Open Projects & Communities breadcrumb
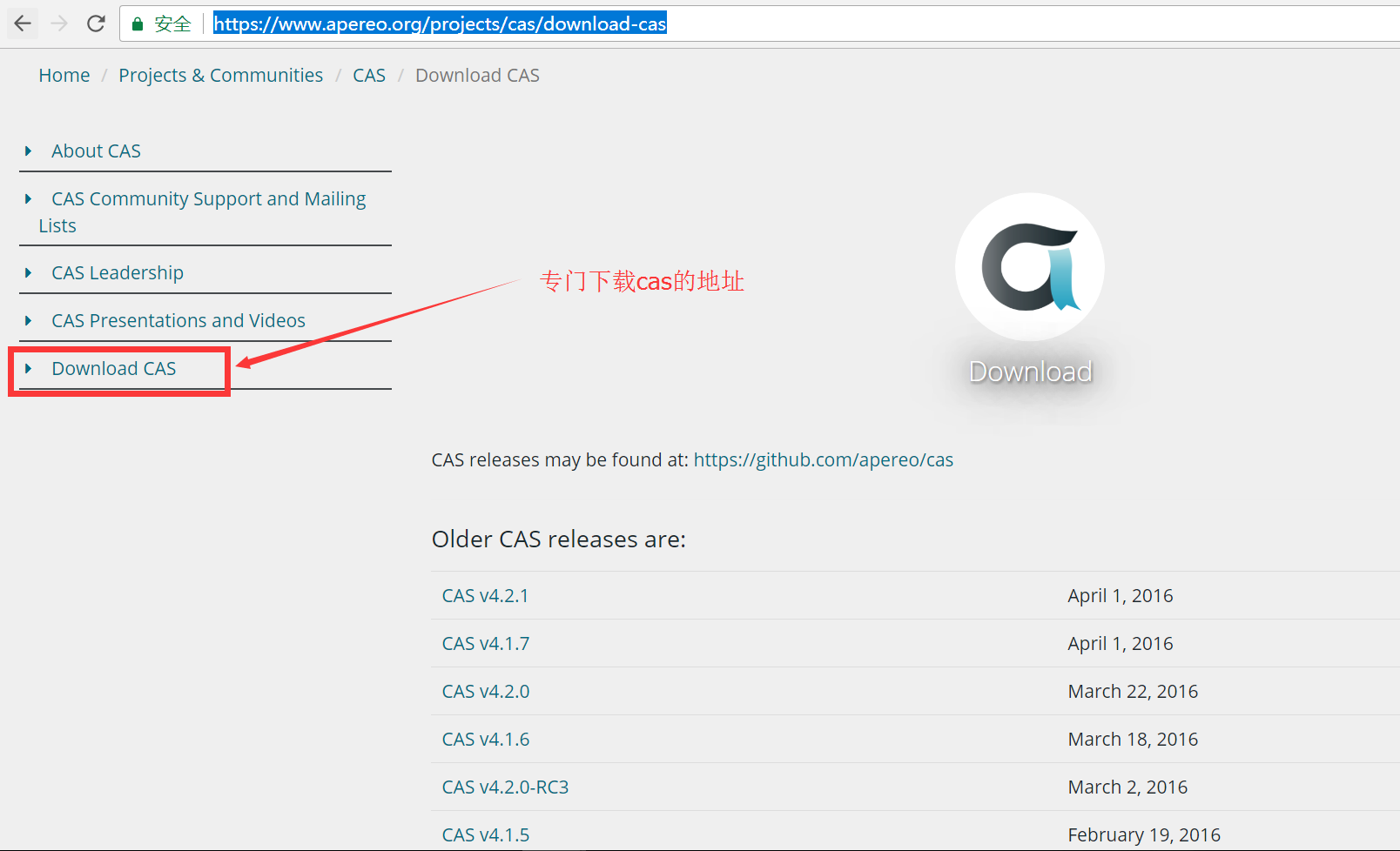The height and width of the screenshot is (851, 1400). click(x=220, y=76)
